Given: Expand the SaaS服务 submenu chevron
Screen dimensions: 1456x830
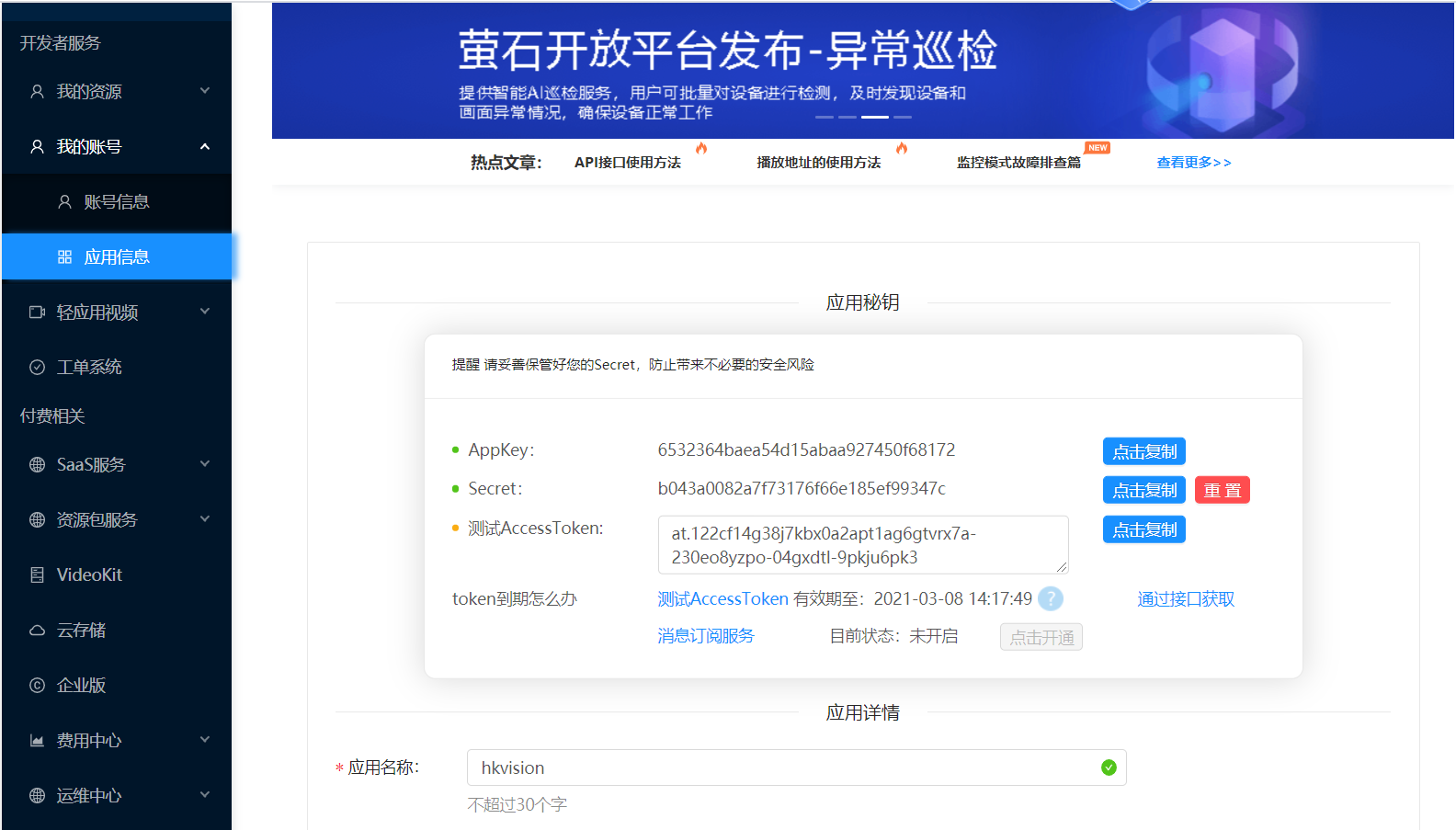Looking at the screenshot, I should tap(205, 464).
